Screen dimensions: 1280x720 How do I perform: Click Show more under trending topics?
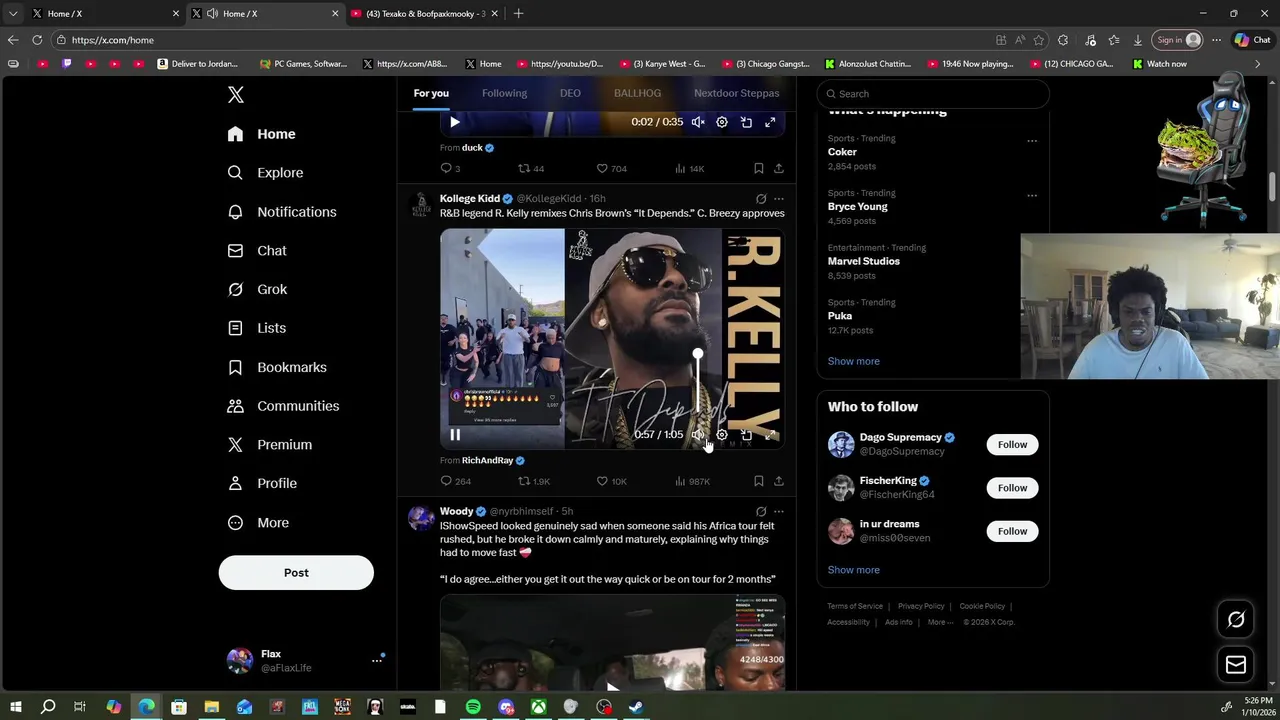(x=853, y=361)
